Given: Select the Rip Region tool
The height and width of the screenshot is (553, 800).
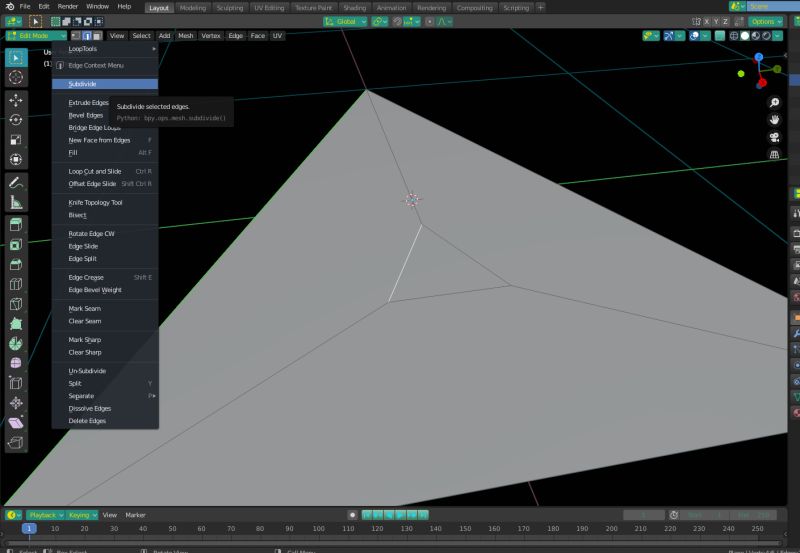Looking at the screenshot, I should (16, 443).
